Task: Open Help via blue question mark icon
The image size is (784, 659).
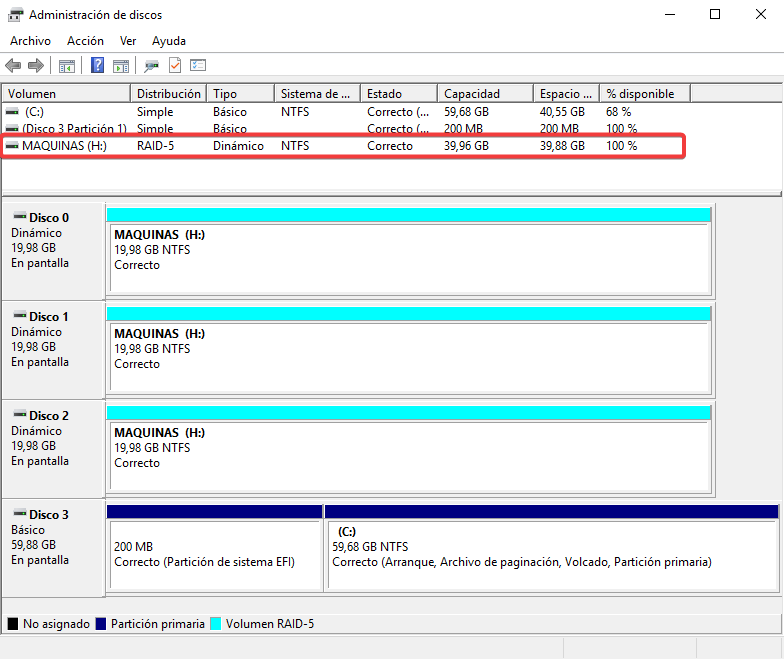Action: [98, 66]
